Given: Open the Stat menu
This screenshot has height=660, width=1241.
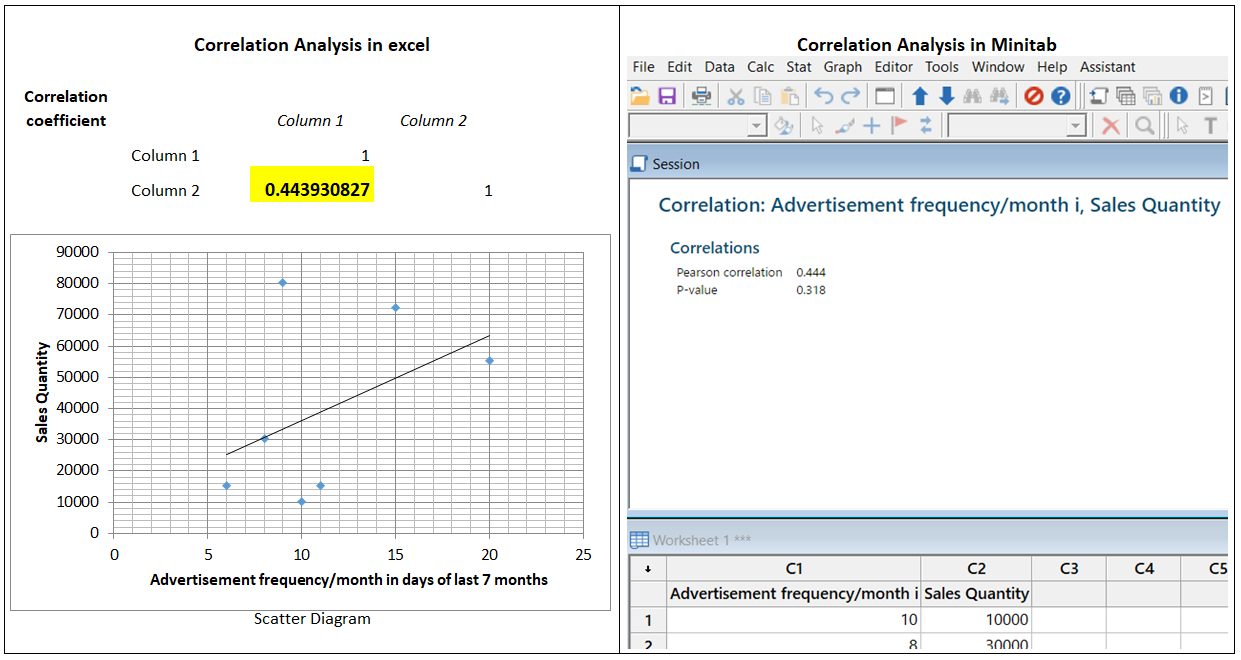Looking at the screenshot, I should click(798, 67).
